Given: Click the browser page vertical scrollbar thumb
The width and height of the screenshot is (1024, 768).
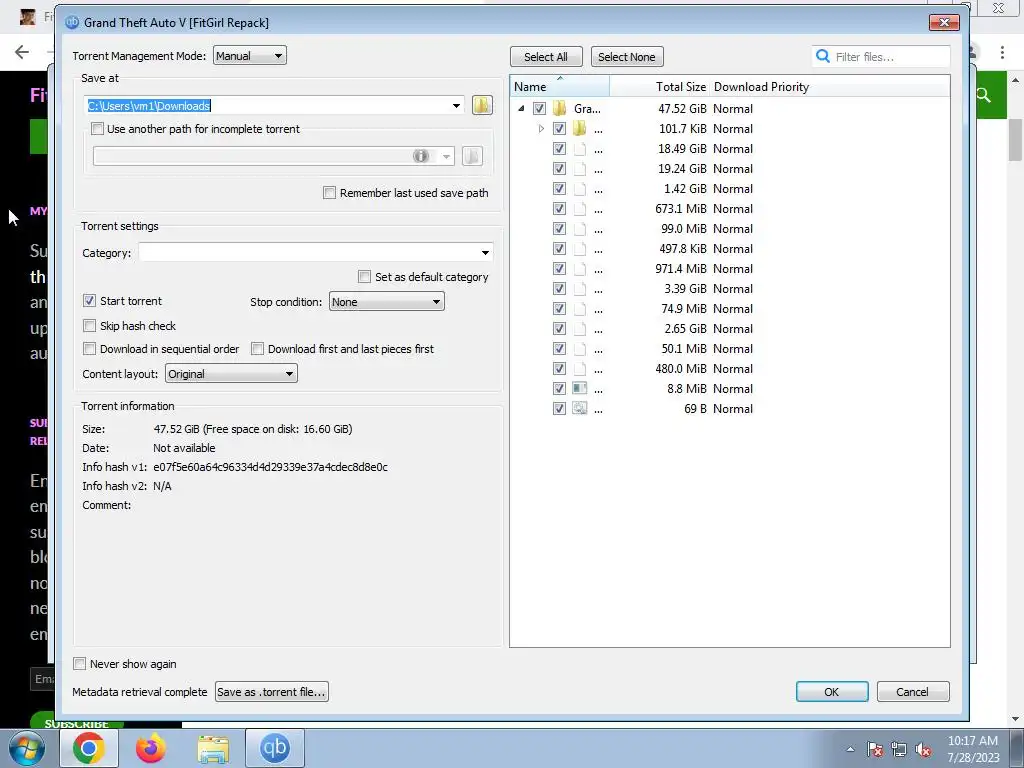Looking at the screenshot, I should 1015,140.
